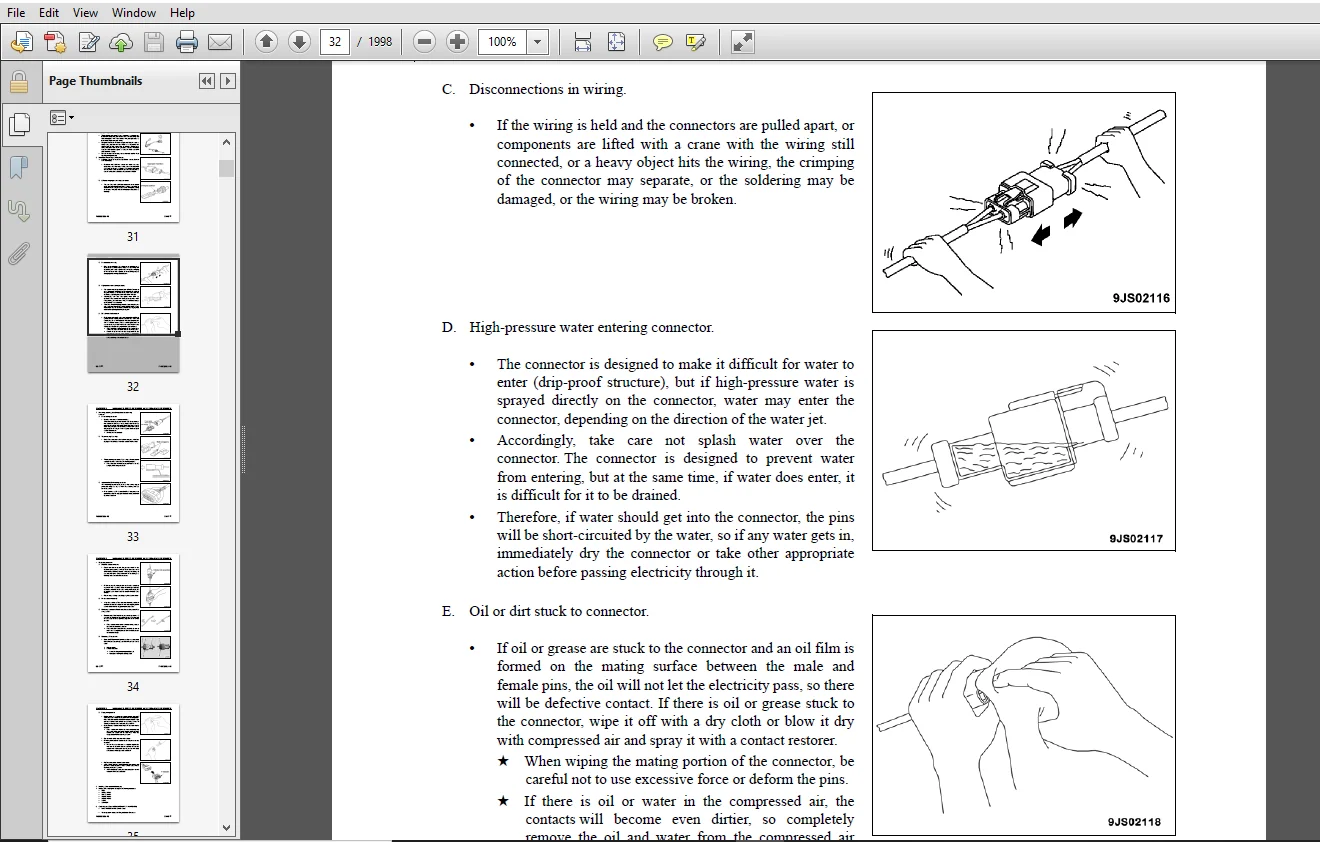Open the Window menu
This screenshot has width=1320, height=842.
point(134,13)
